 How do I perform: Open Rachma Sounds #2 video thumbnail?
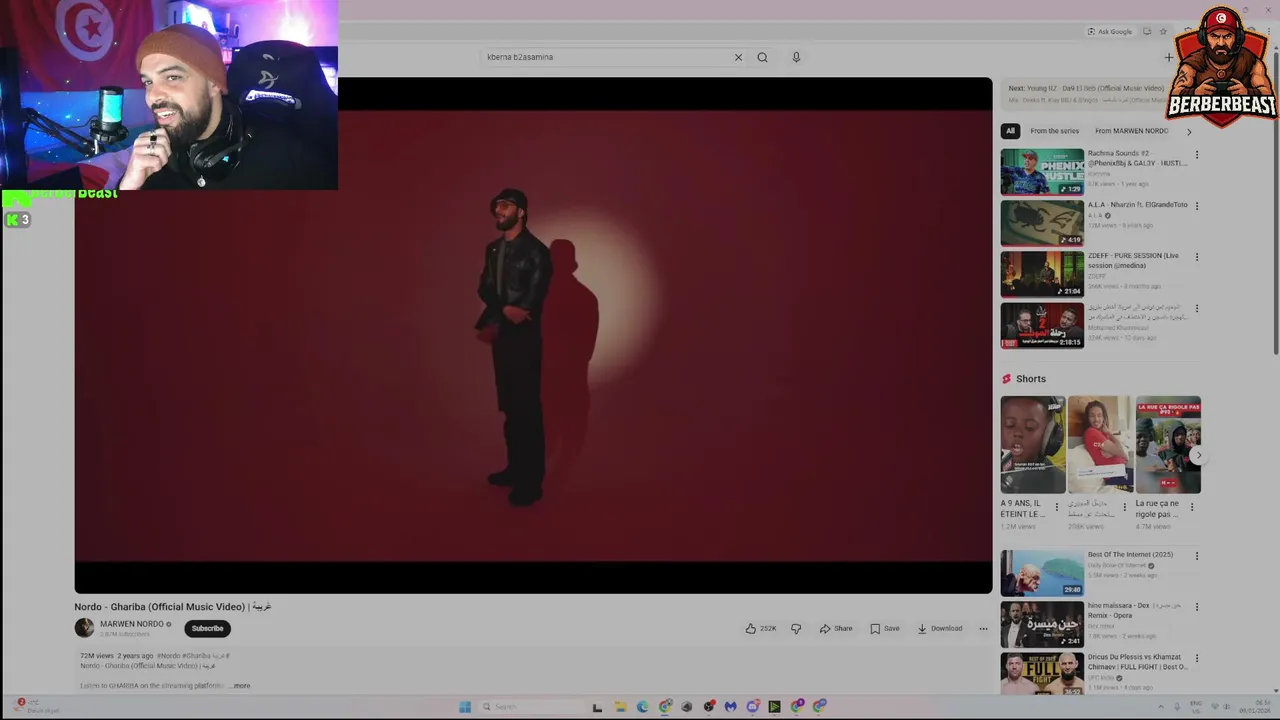tap(1042, 172)
